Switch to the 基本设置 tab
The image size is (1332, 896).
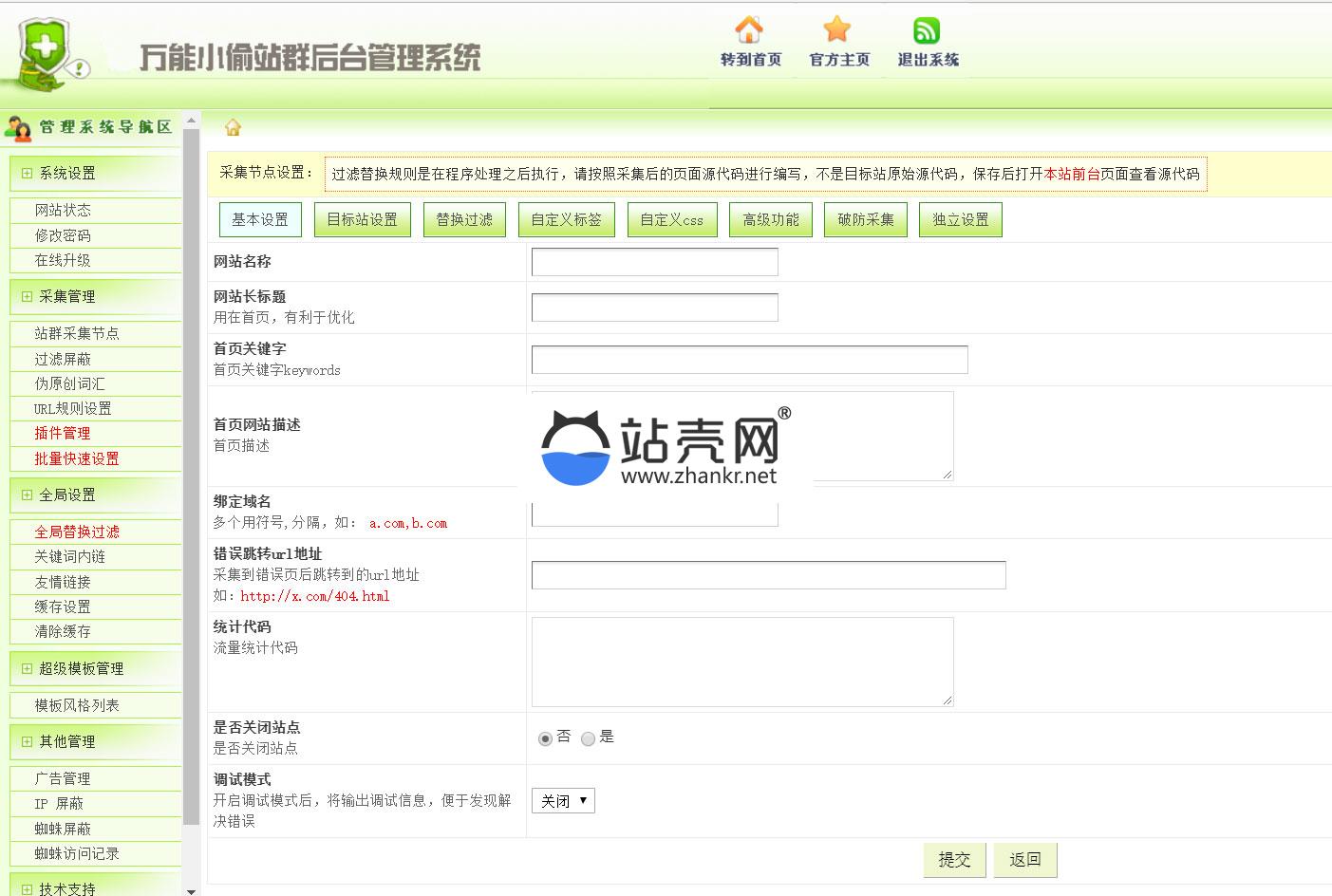tap(260, 219)
